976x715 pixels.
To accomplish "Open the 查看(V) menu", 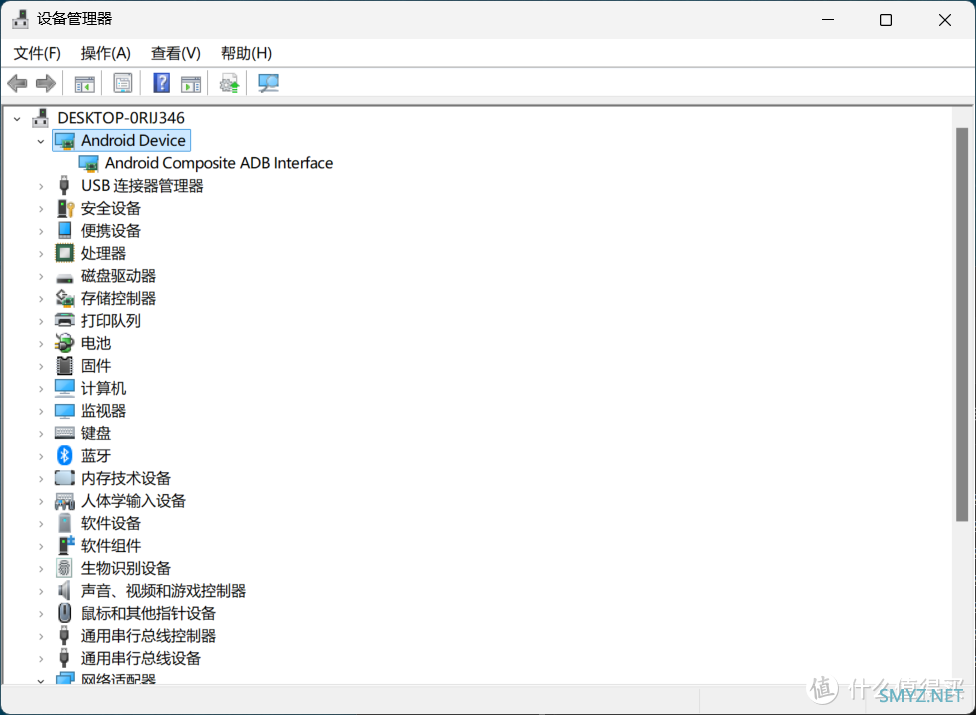I will [176, 54].
